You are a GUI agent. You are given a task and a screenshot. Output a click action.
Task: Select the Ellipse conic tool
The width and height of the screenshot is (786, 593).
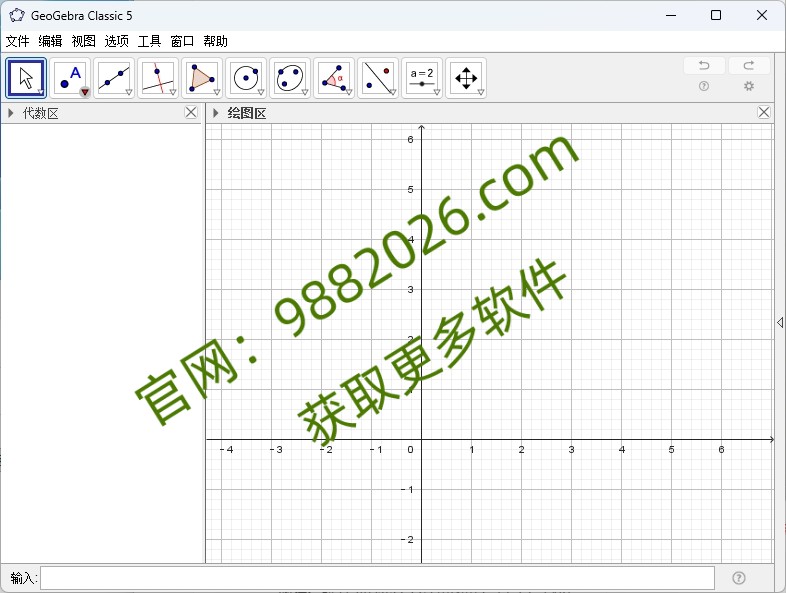tap(290, 78)
